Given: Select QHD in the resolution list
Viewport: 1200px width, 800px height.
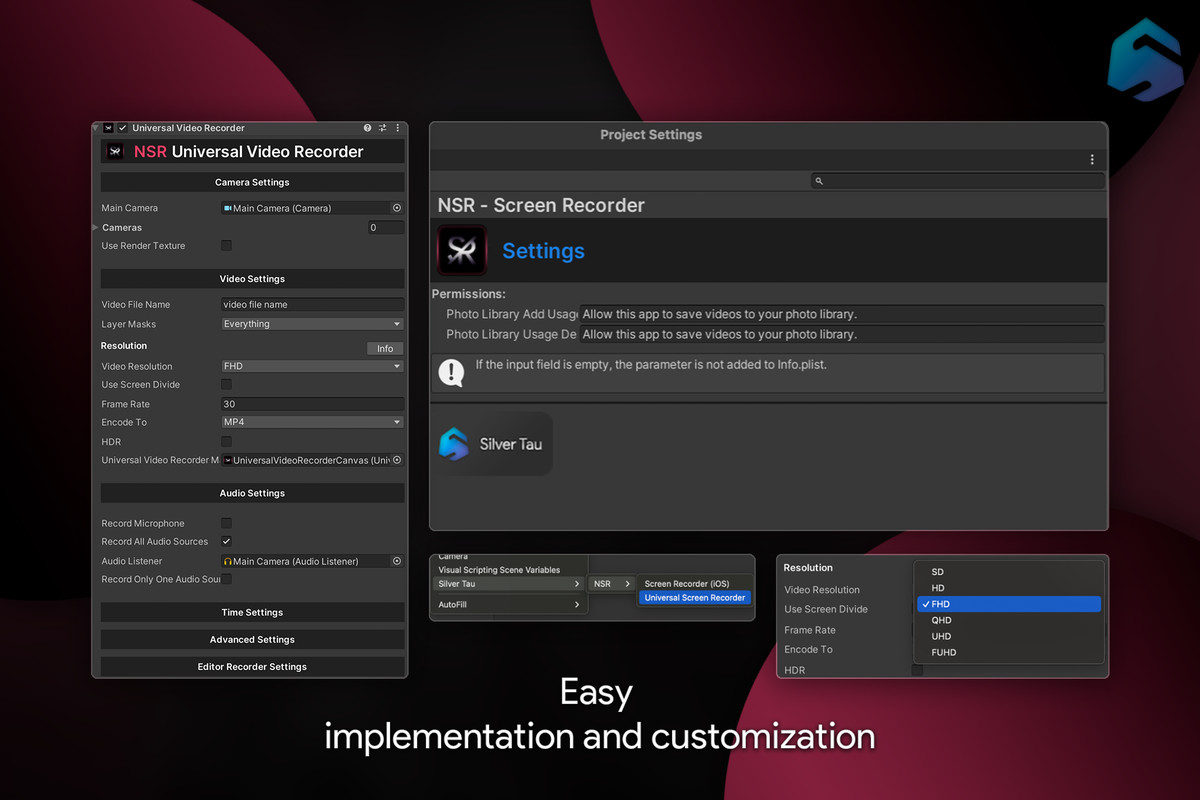Looking at the screenshot, I should click(1009, 620).
